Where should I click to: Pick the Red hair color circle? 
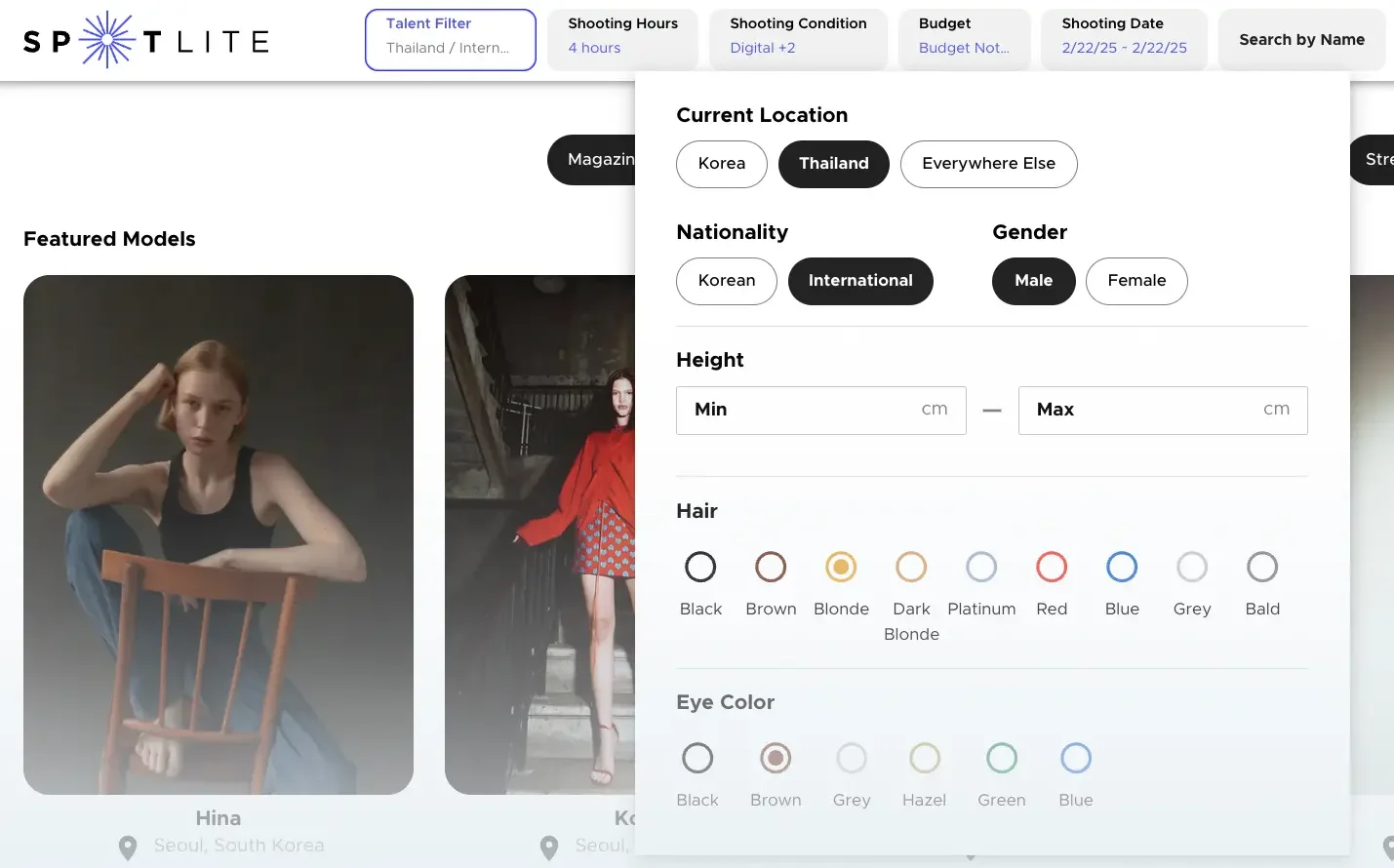point(1052,567)
